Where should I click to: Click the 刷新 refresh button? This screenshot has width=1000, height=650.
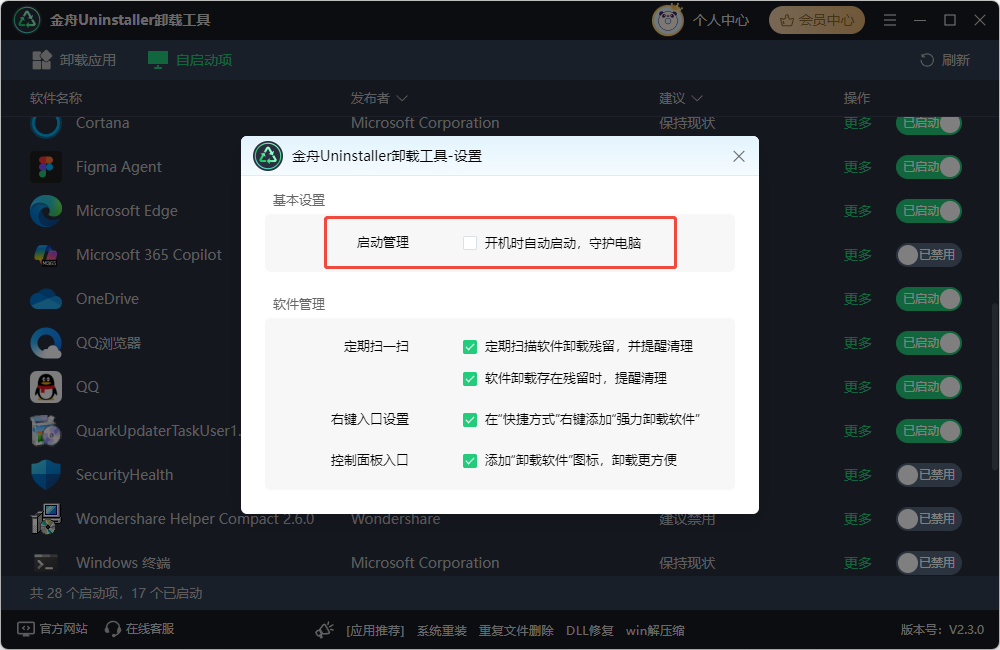(x=945, y=60)
